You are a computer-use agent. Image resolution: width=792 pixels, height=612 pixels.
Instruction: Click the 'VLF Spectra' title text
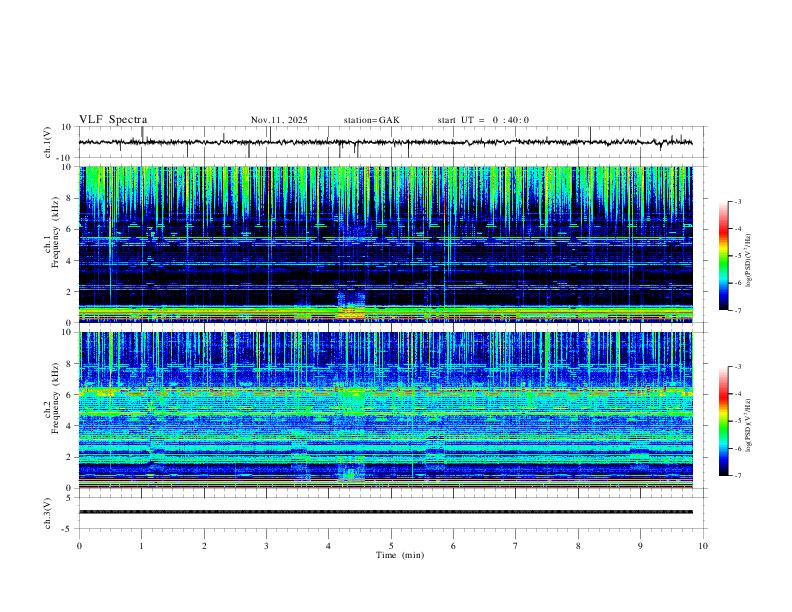tap(113, 120)
